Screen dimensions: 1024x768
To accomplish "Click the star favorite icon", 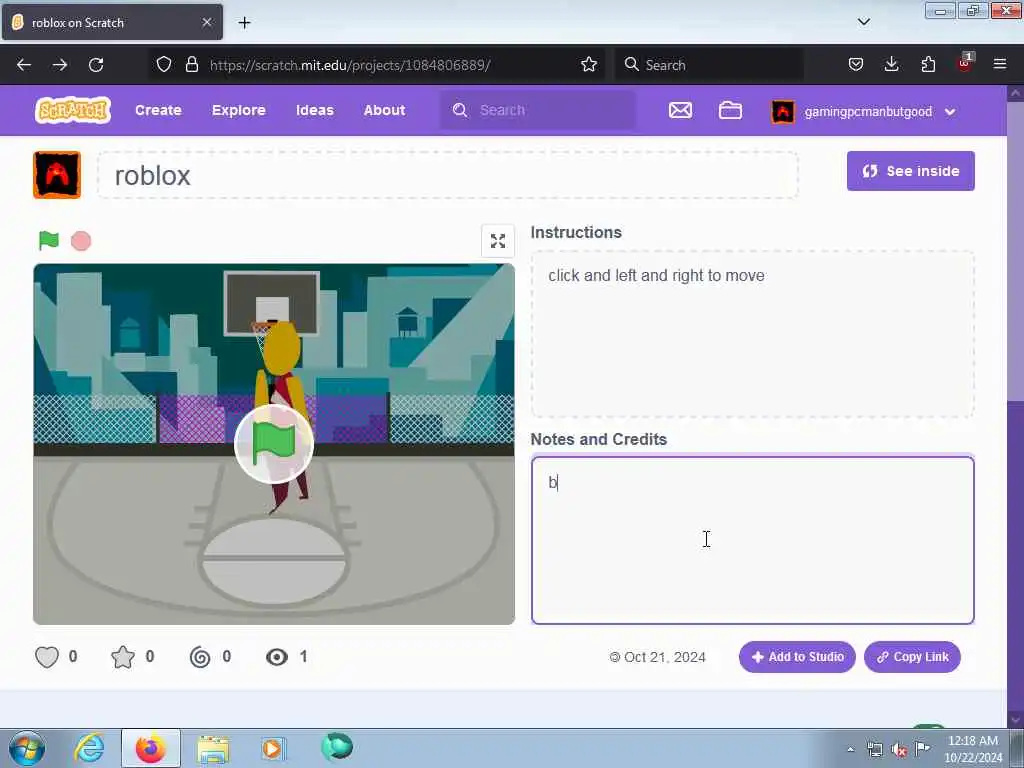I will coord(123,657).
